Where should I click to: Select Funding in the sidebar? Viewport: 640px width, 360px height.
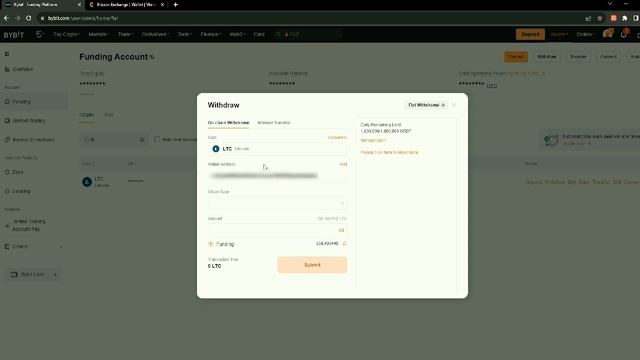[x=33, y=101]
